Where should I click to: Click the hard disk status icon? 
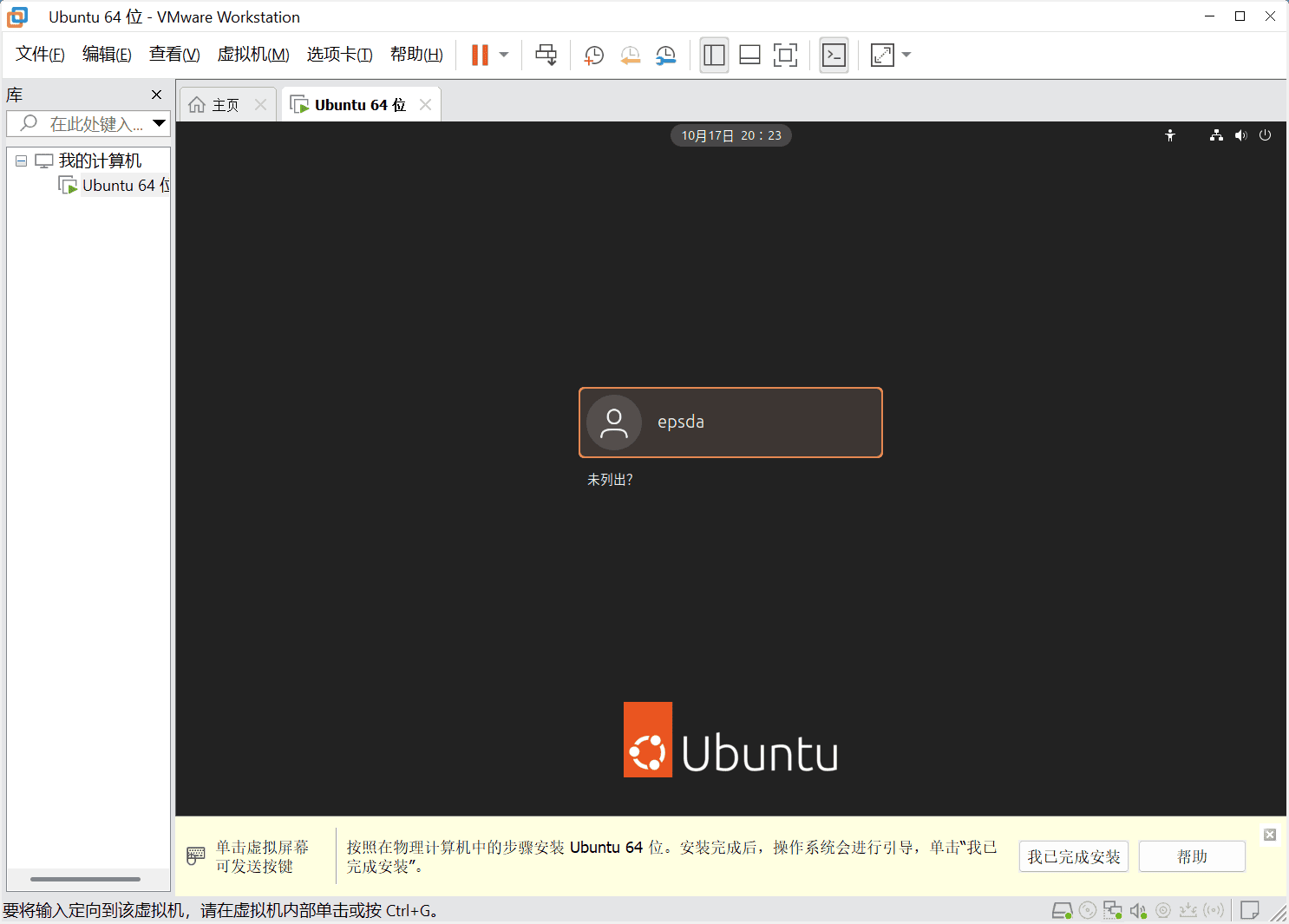pos(1062,911)
